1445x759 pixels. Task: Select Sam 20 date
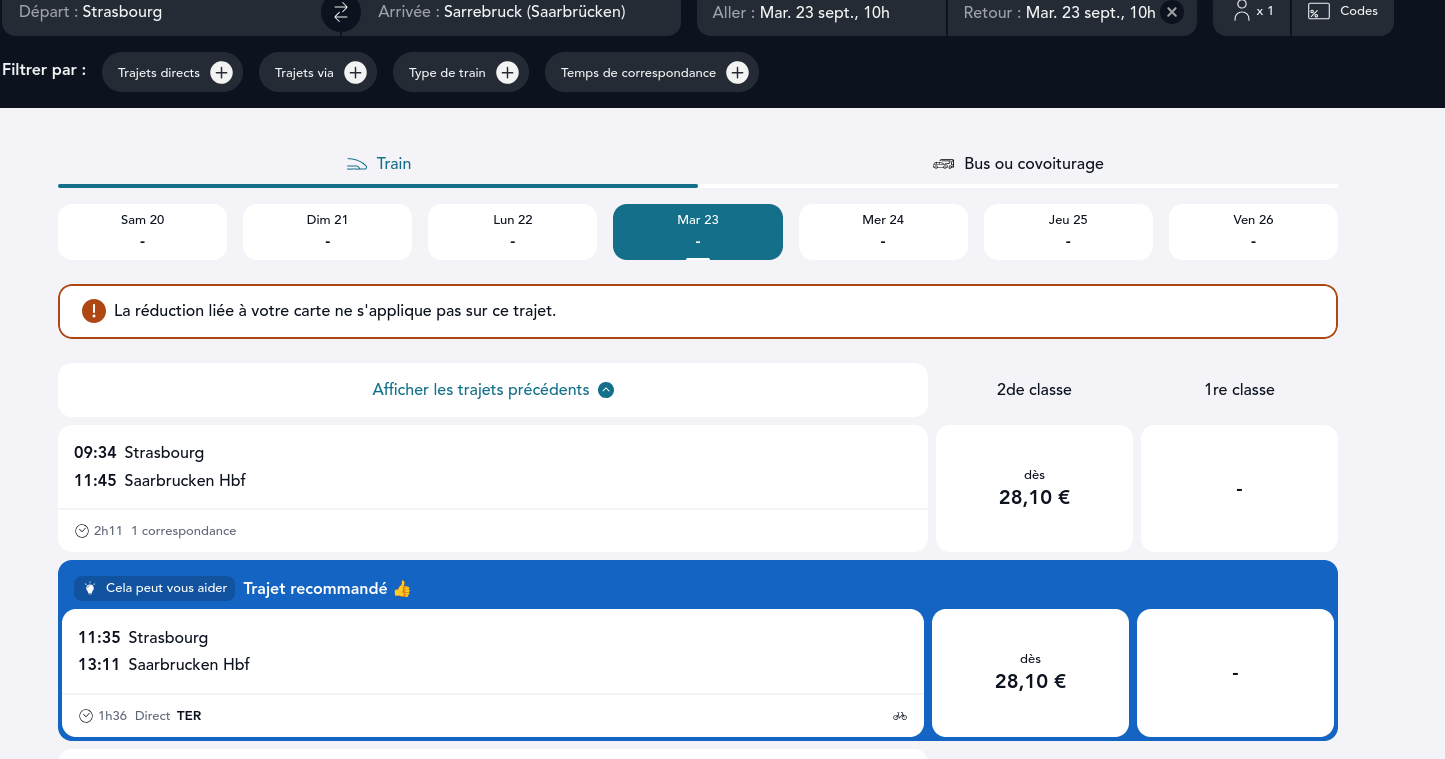click(x=142, y=231)
